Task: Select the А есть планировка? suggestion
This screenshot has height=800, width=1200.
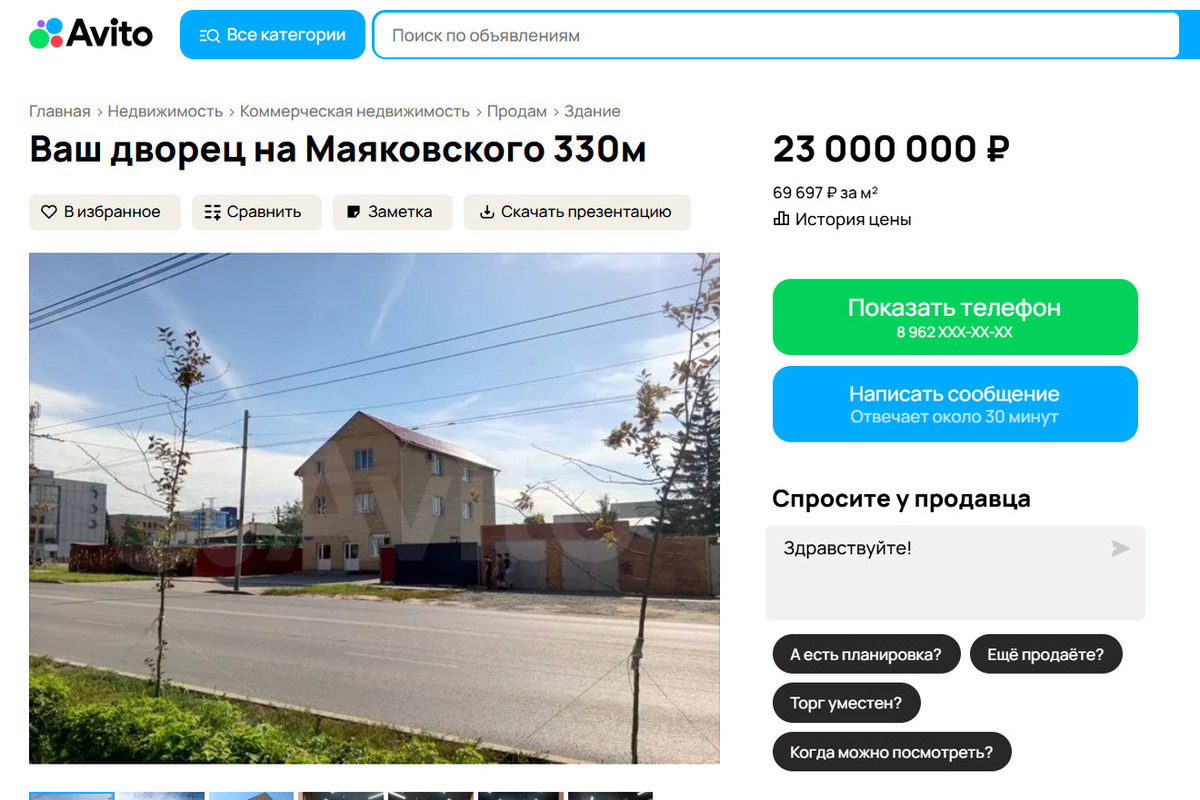Action: pos(866,655)
